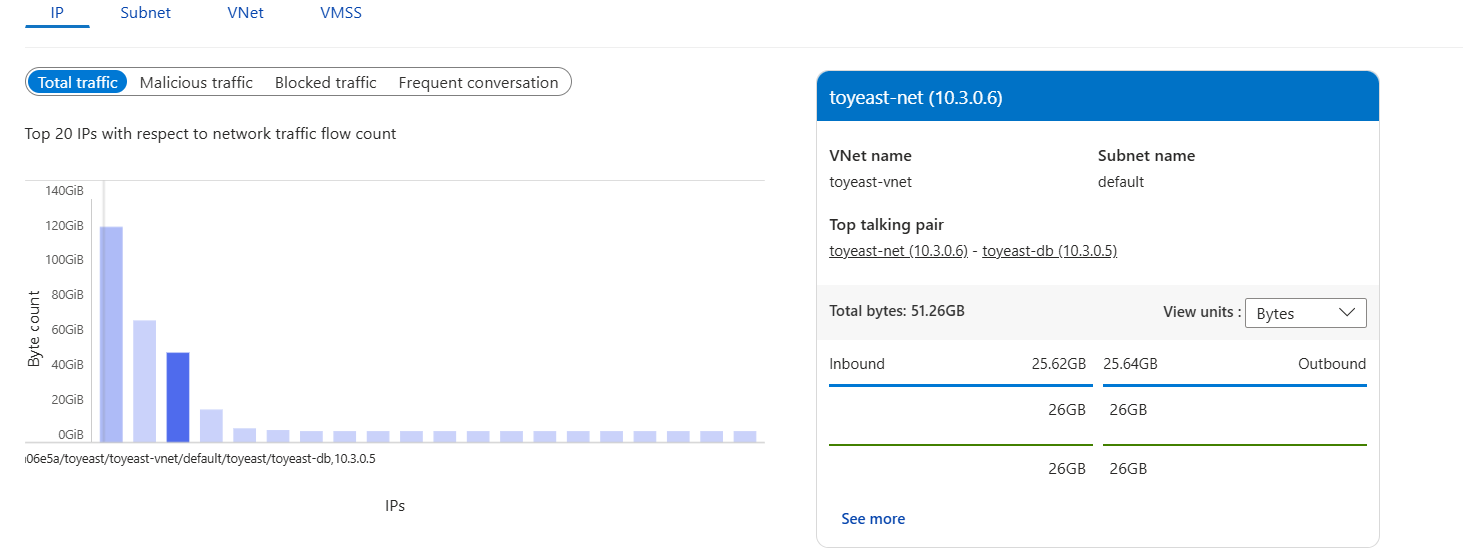Click the Byte count axis label
1463x554 pixels.
point(34,329)
